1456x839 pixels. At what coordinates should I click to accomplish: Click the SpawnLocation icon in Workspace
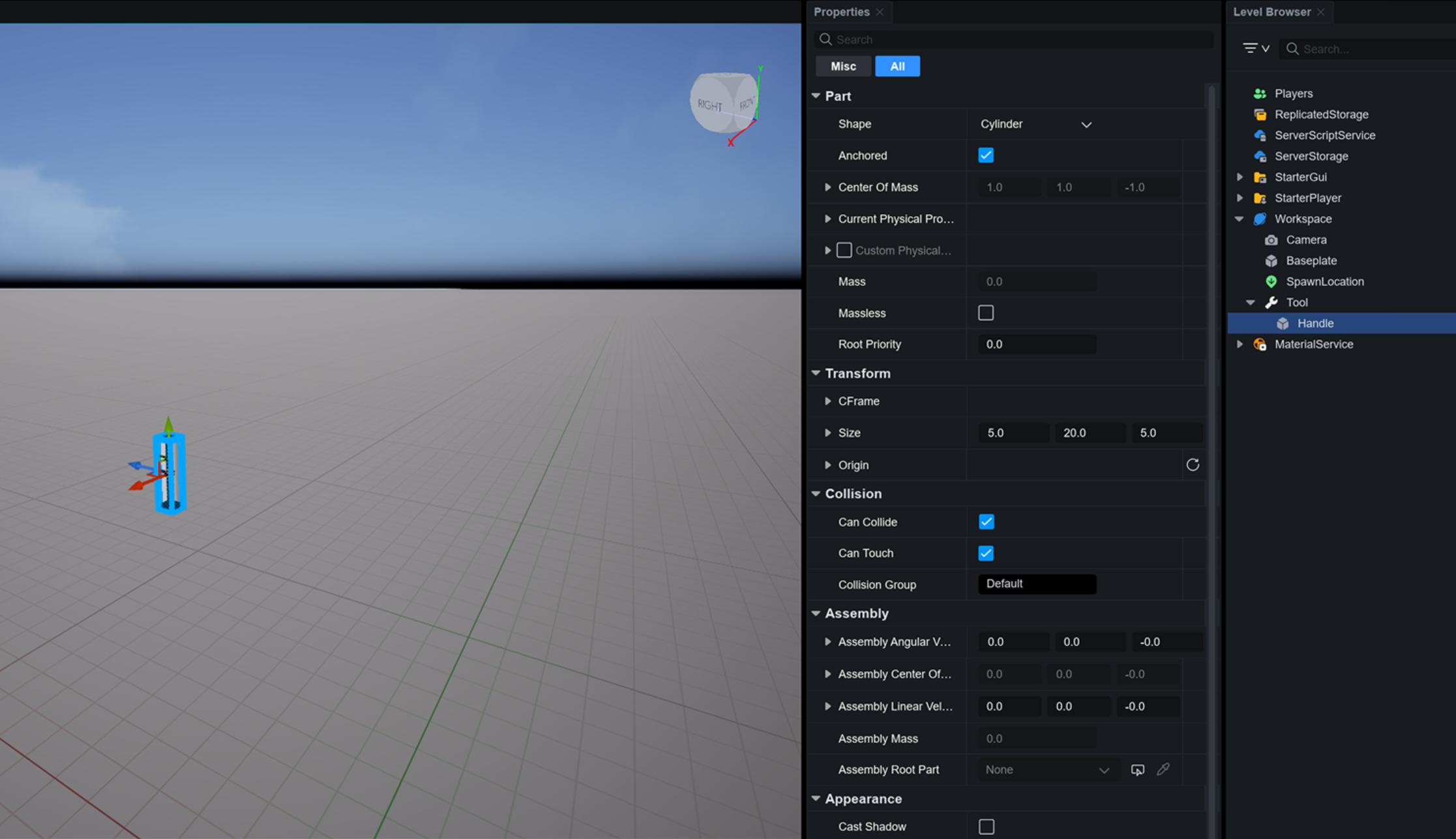pos(1271,281)
